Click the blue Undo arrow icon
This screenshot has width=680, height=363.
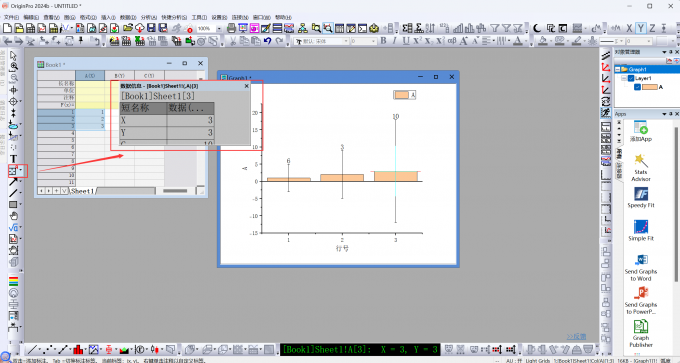[x=268, y=41]
